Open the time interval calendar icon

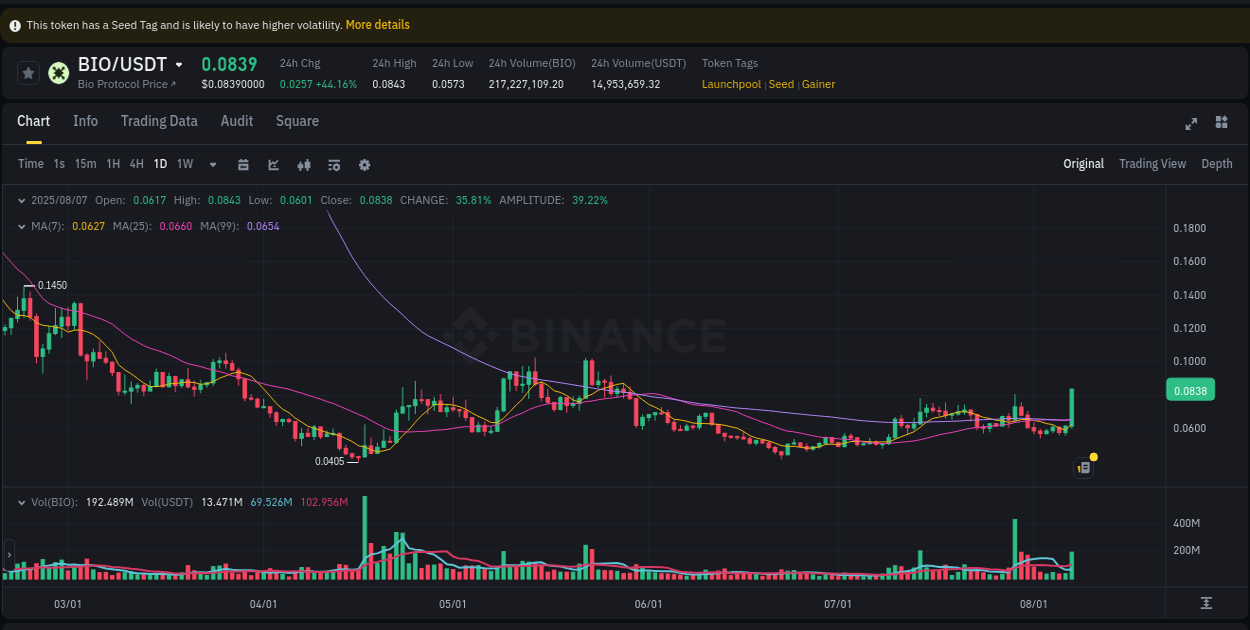coord(243,164)
